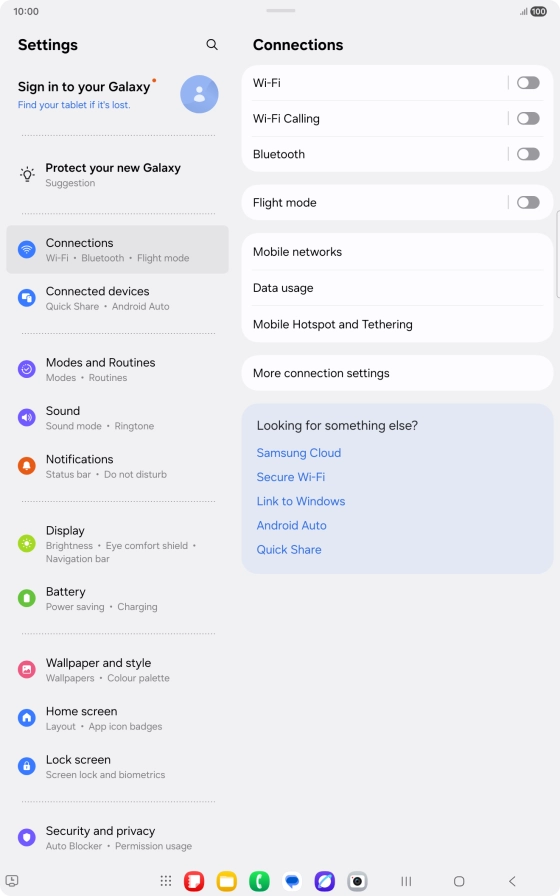Open the app drawer grid icon
The height and width of the screenshot is (896, 560).
(x=166, y=881)
